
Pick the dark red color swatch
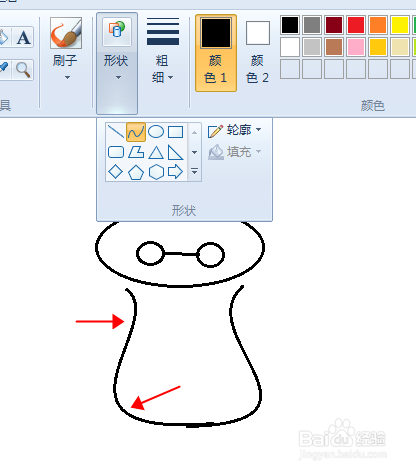click(x=334, y=25)
